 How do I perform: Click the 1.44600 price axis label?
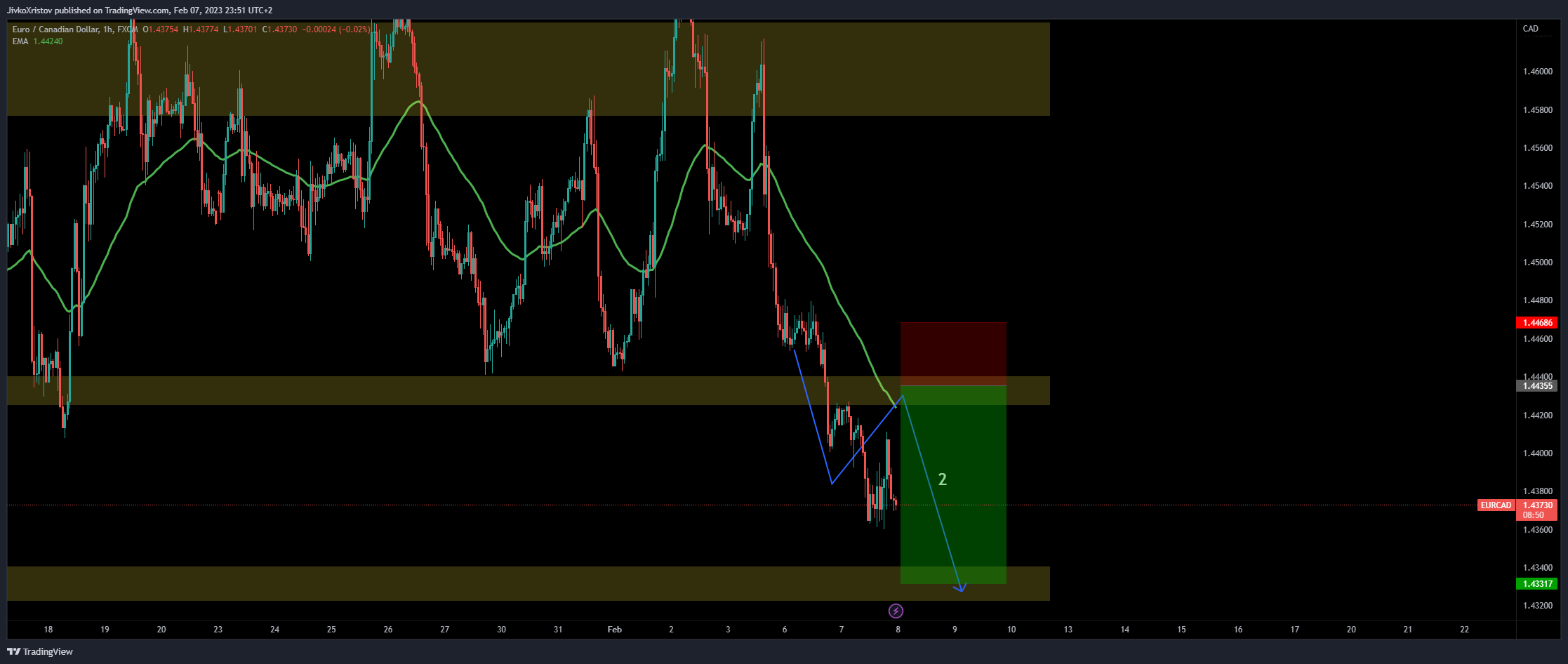(x=1538, y=339)
